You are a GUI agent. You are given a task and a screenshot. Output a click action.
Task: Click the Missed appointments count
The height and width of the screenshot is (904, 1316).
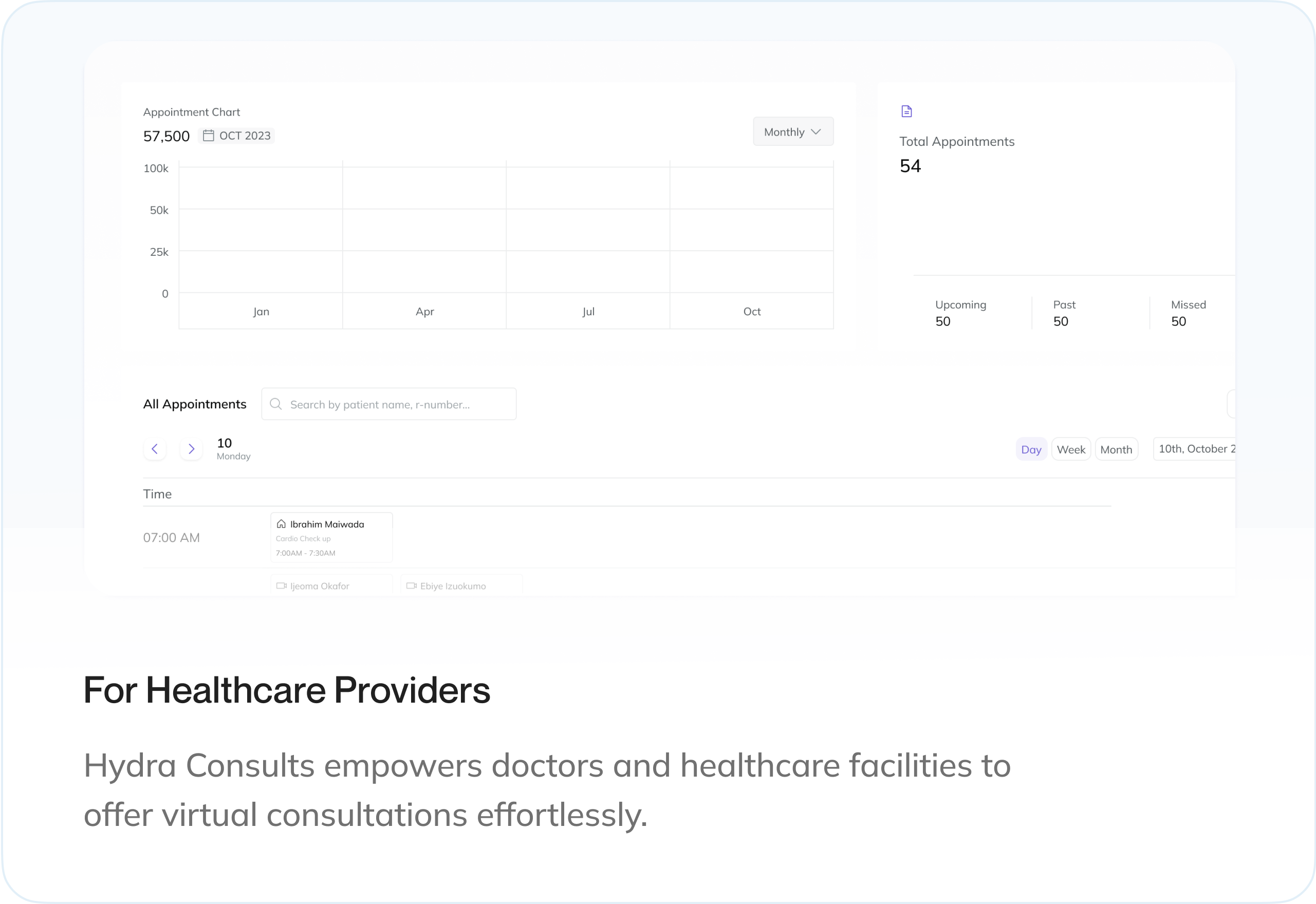click(x=1178, y=322)
